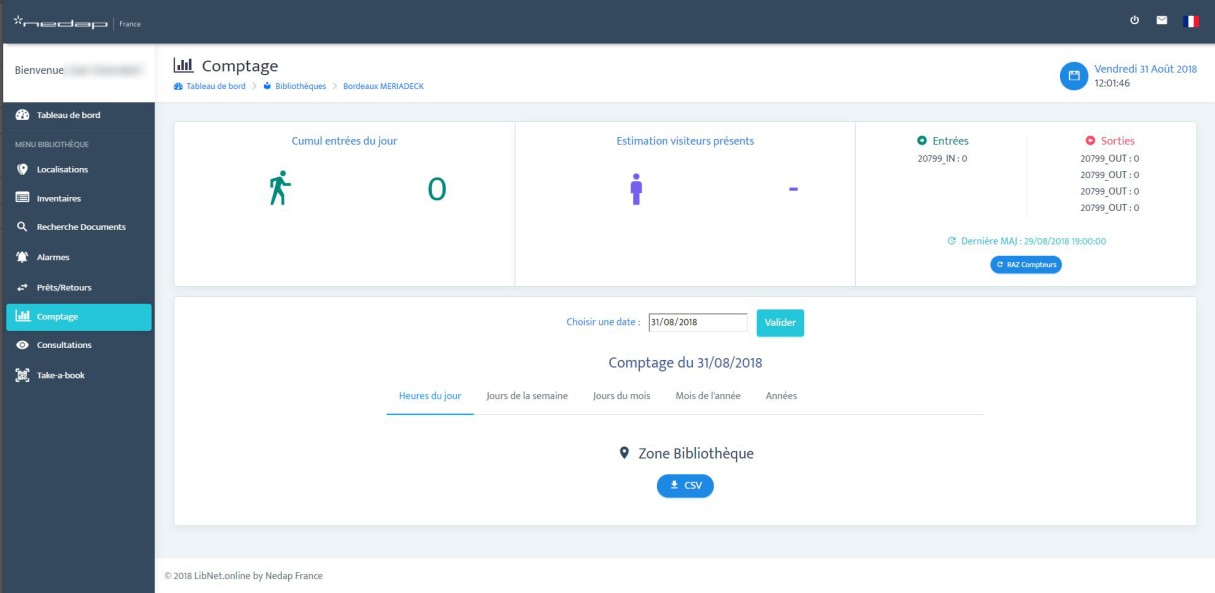
Task: Click the Choisir une date field
Action: pos(698,322)
